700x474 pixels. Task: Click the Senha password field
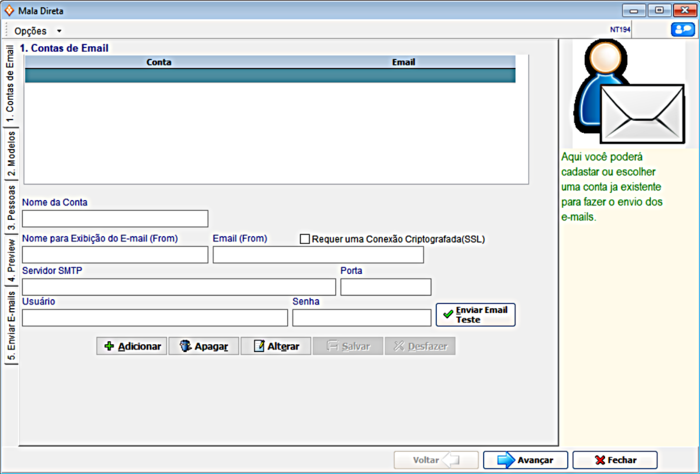(x=361, y=318)
